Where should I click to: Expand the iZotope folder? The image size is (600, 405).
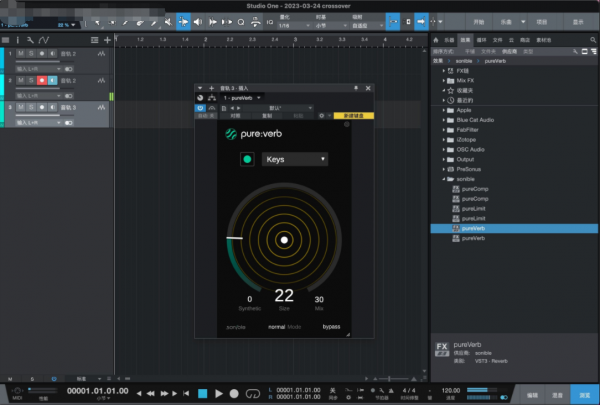[x=444, y=140]
